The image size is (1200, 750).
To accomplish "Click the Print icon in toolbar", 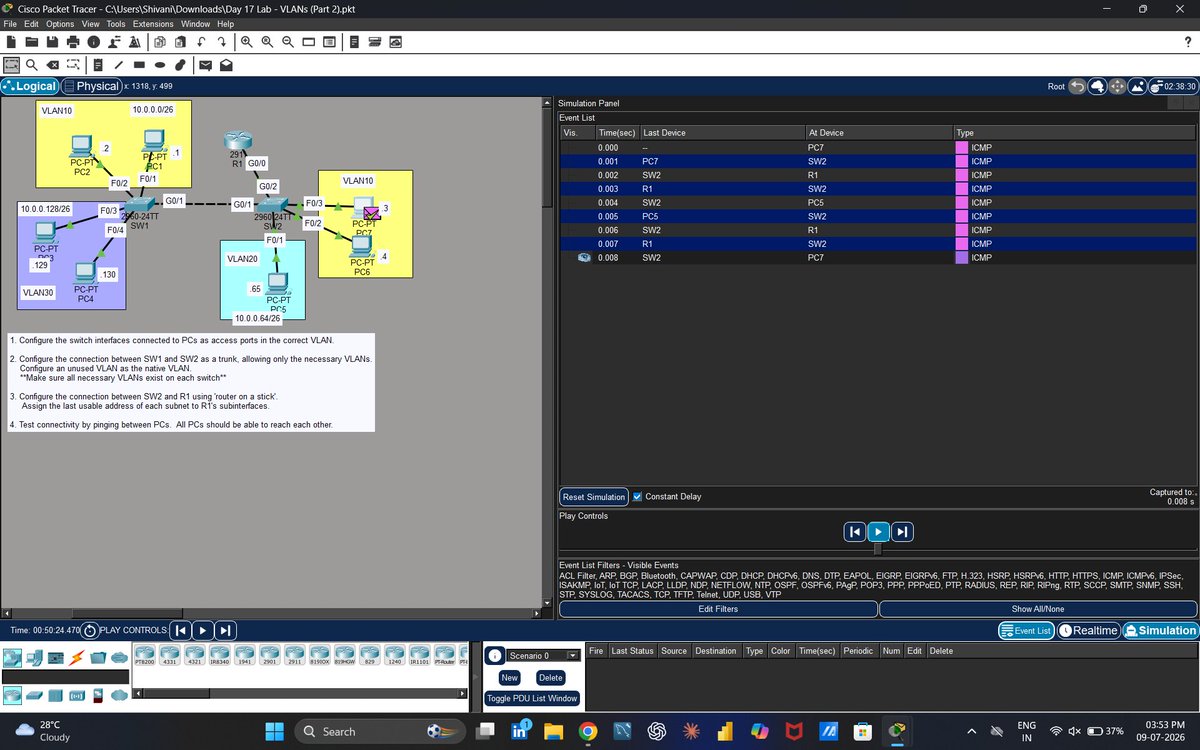I will click(x=73, y=42).
